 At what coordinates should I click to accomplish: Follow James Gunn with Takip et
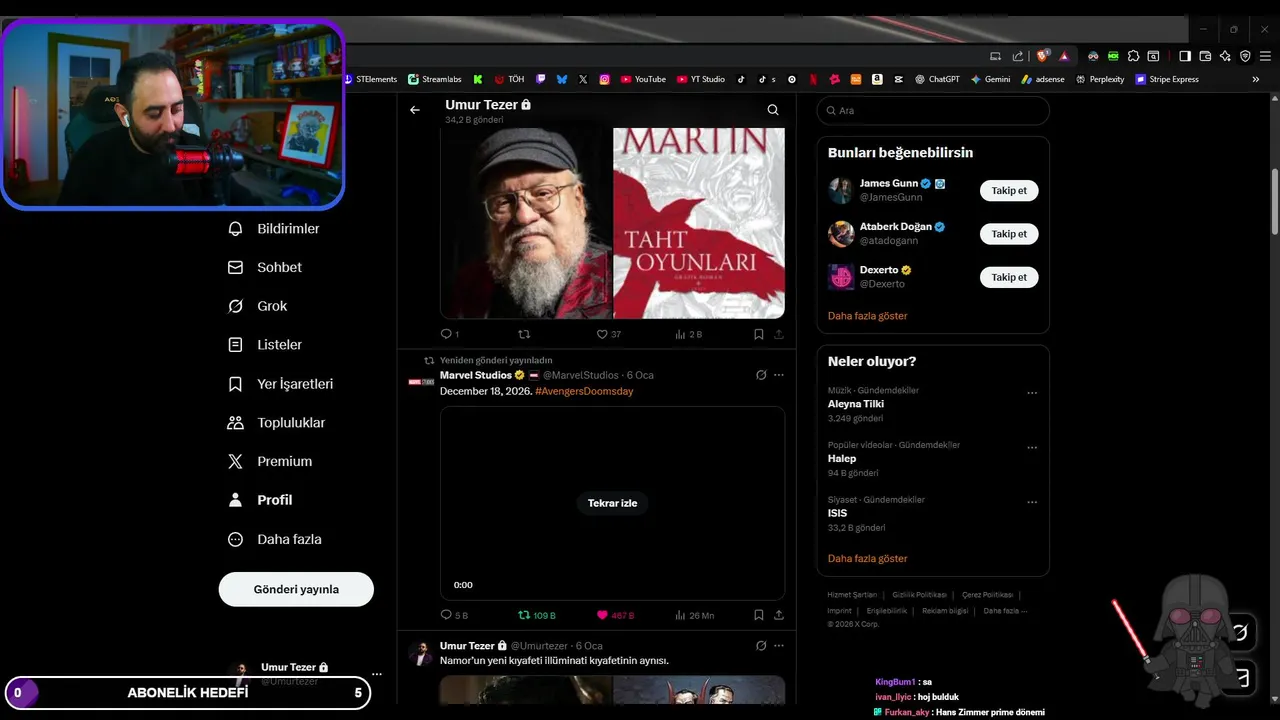[1009, 190]
